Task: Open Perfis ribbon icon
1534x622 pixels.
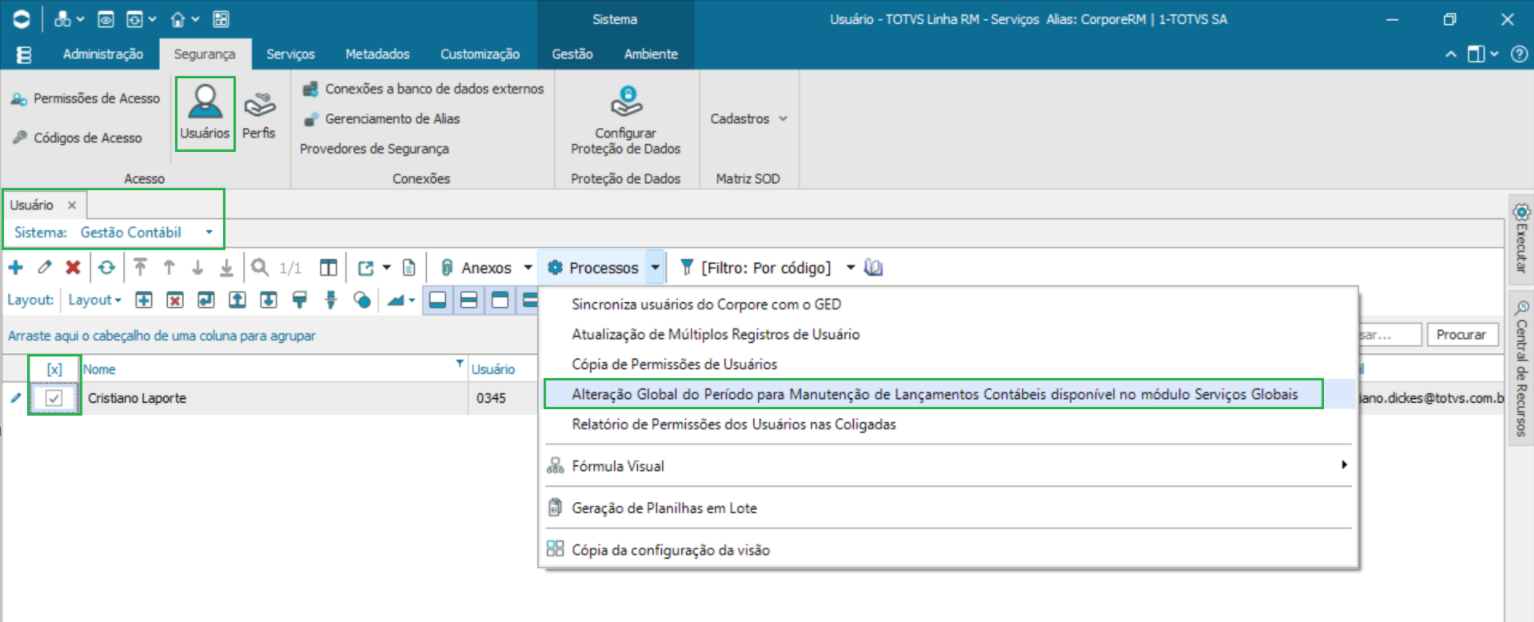Action: tap(259, 114)
